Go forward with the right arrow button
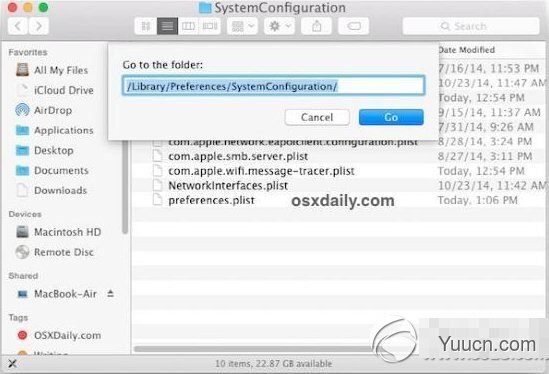The height and width of the screenshot is (374, 549). click(x=39, y=26)
